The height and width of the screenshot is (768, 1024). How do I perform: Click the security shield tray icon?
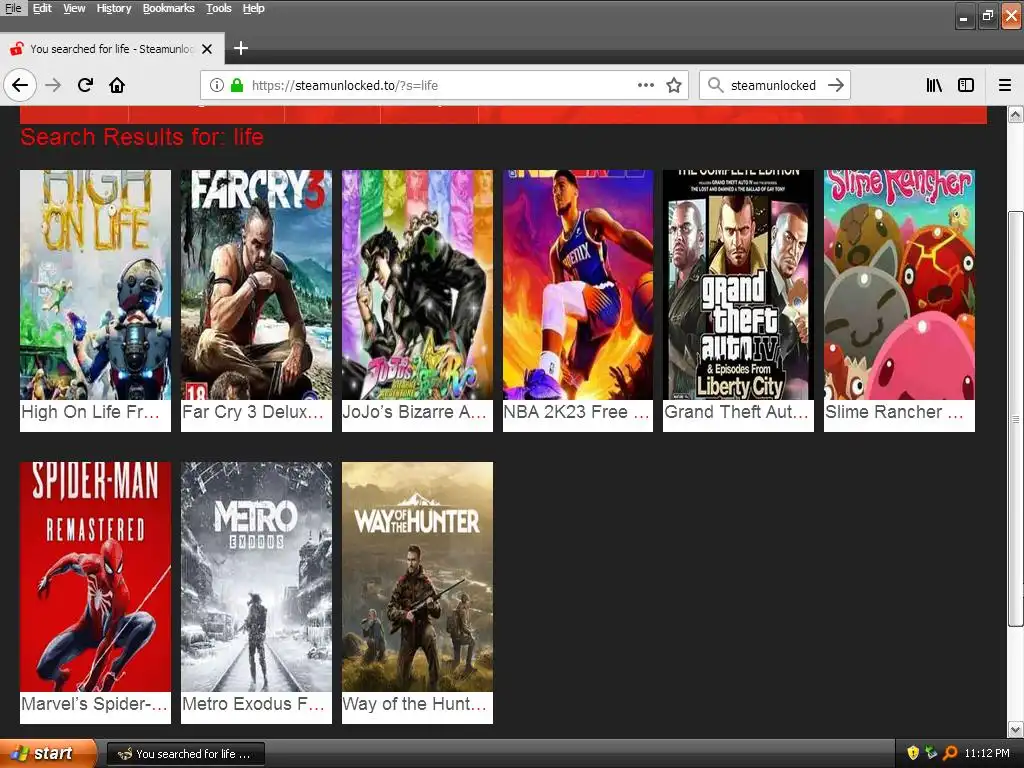coord(913,753)
